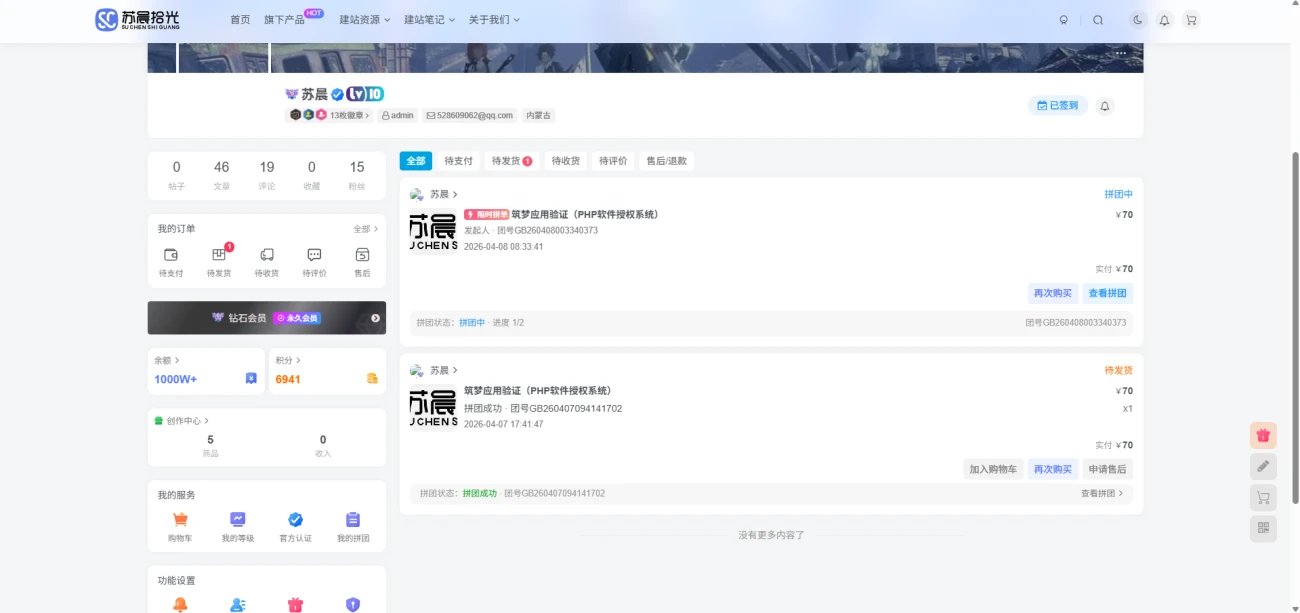Expand the 关于我们 dropdown menu
The height and width of the screenshot is (613, 1300).
[x=492, y=19]
